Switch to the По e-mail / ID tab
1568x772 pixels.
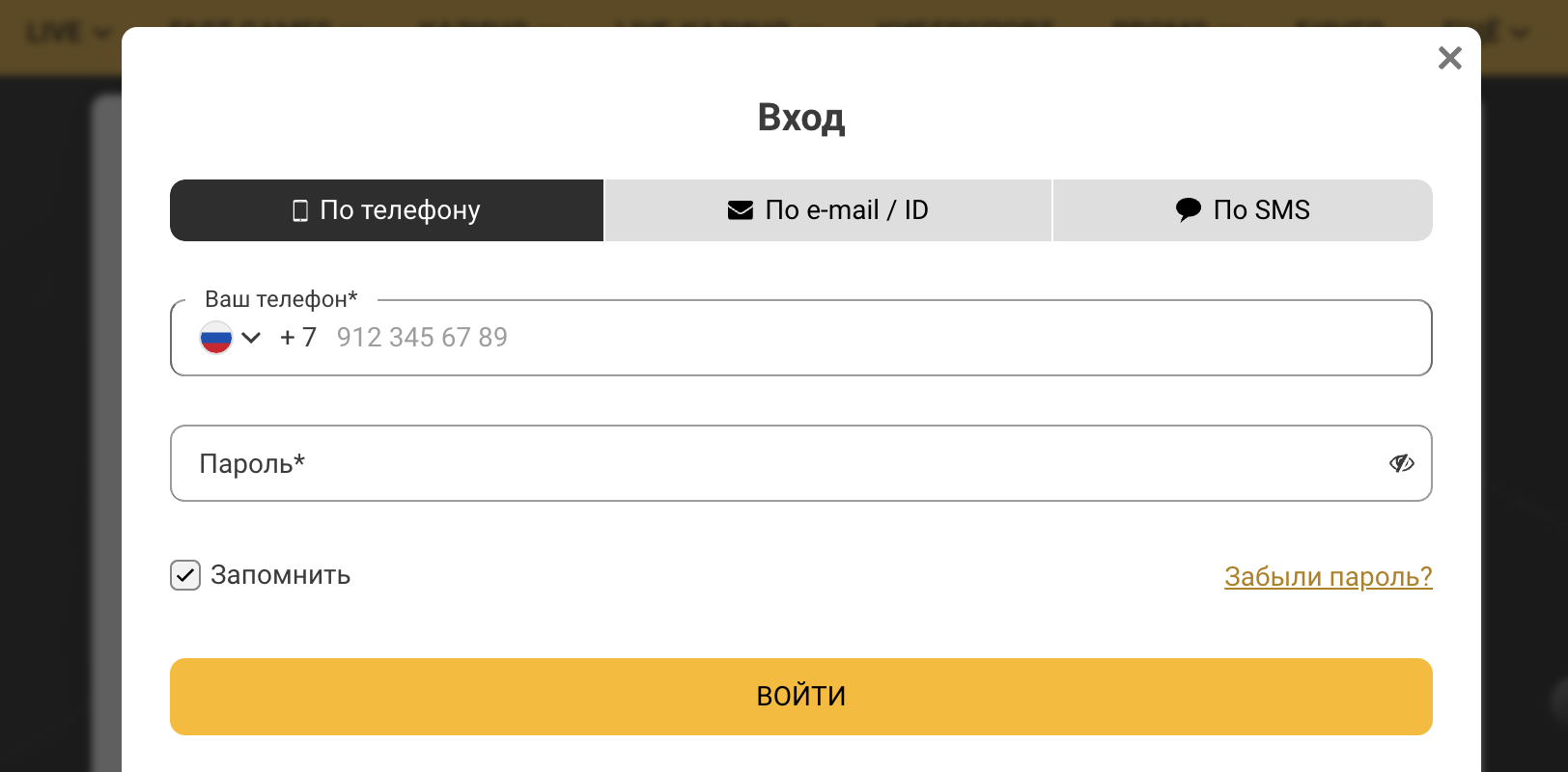point(828,210)
